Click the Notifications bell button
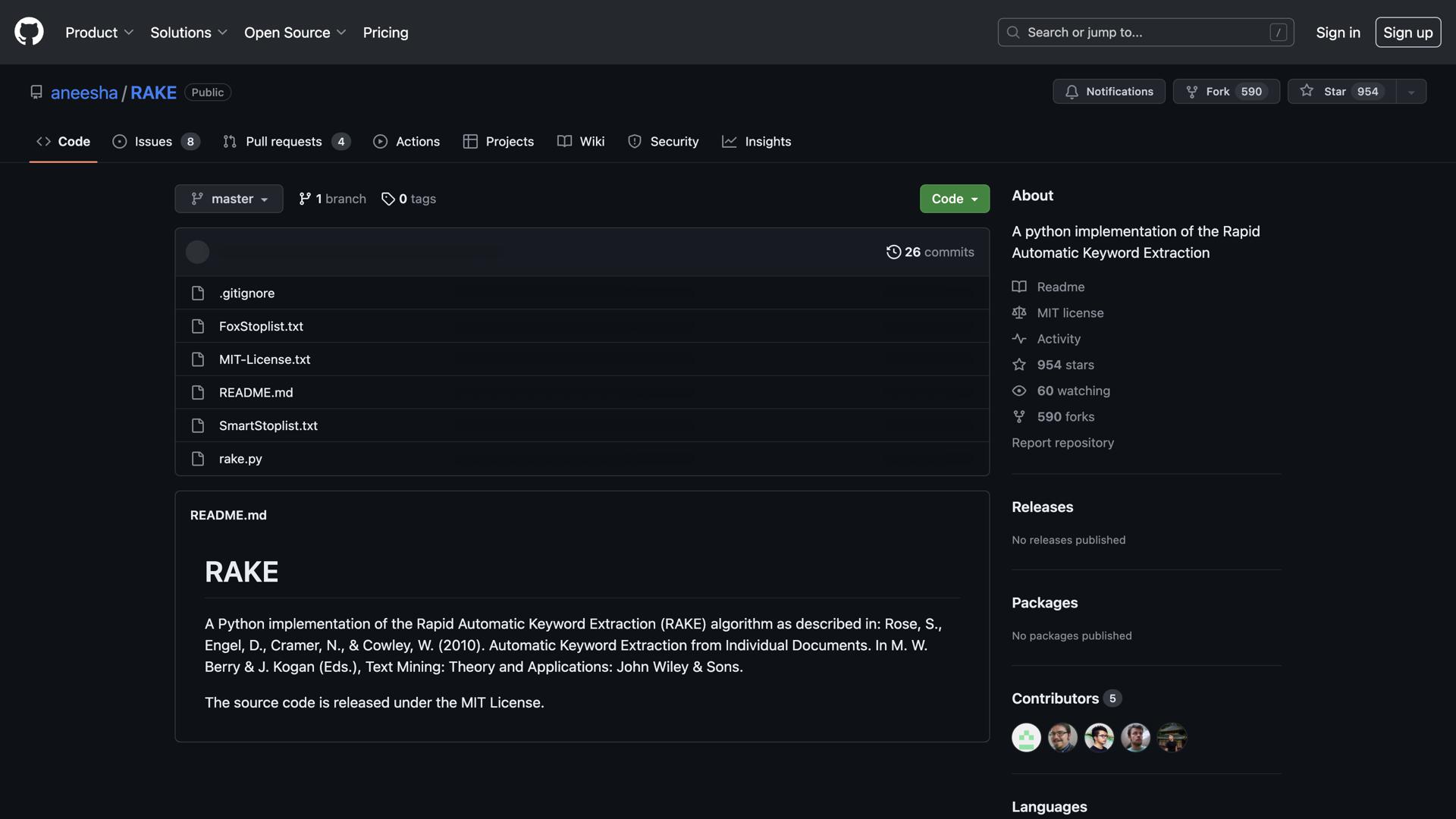This screenshot has width=1456, height=819. click(1109, 91)
